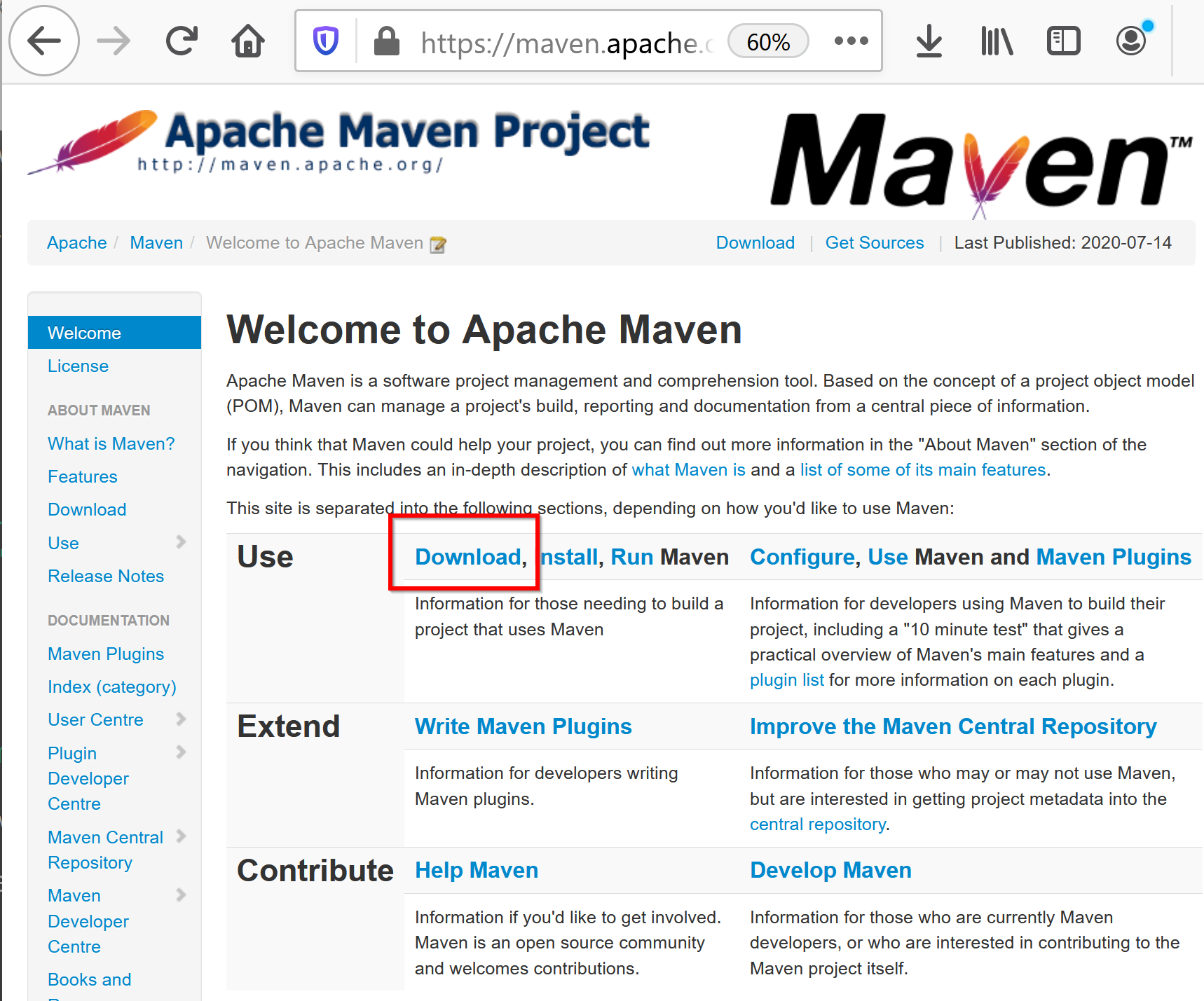Image resolution: width=1204 pixels, height=1001 pixels.
Task: Open Books and sidebar link
Action: coord(89,979)
